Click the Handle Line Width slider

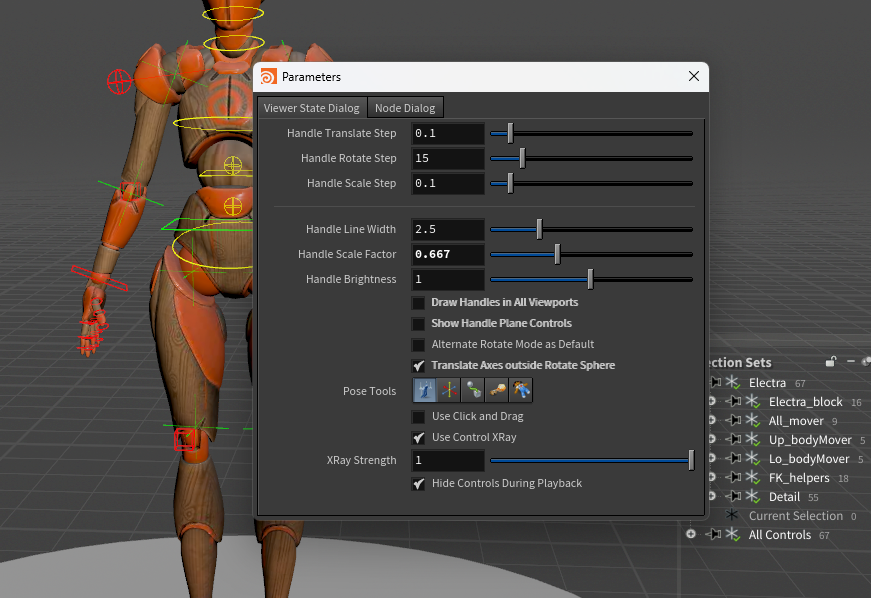pos(592,229)
